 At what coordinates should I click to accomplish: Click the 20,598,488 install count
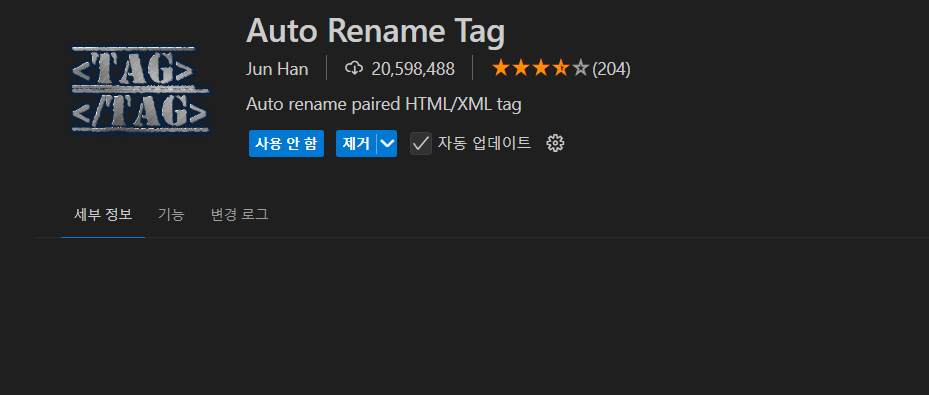point(413,69)
